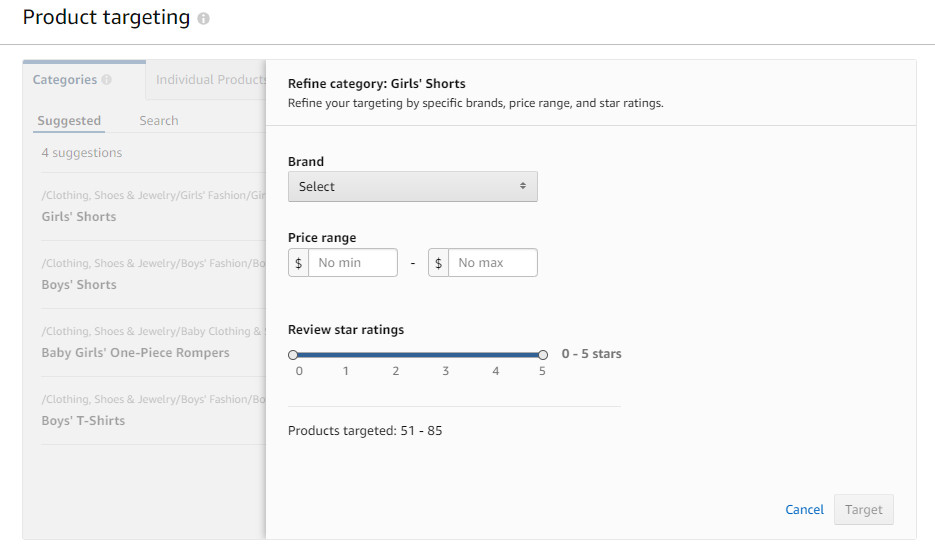
Task: Select the Suggested sub-tab
Action: 69,121
